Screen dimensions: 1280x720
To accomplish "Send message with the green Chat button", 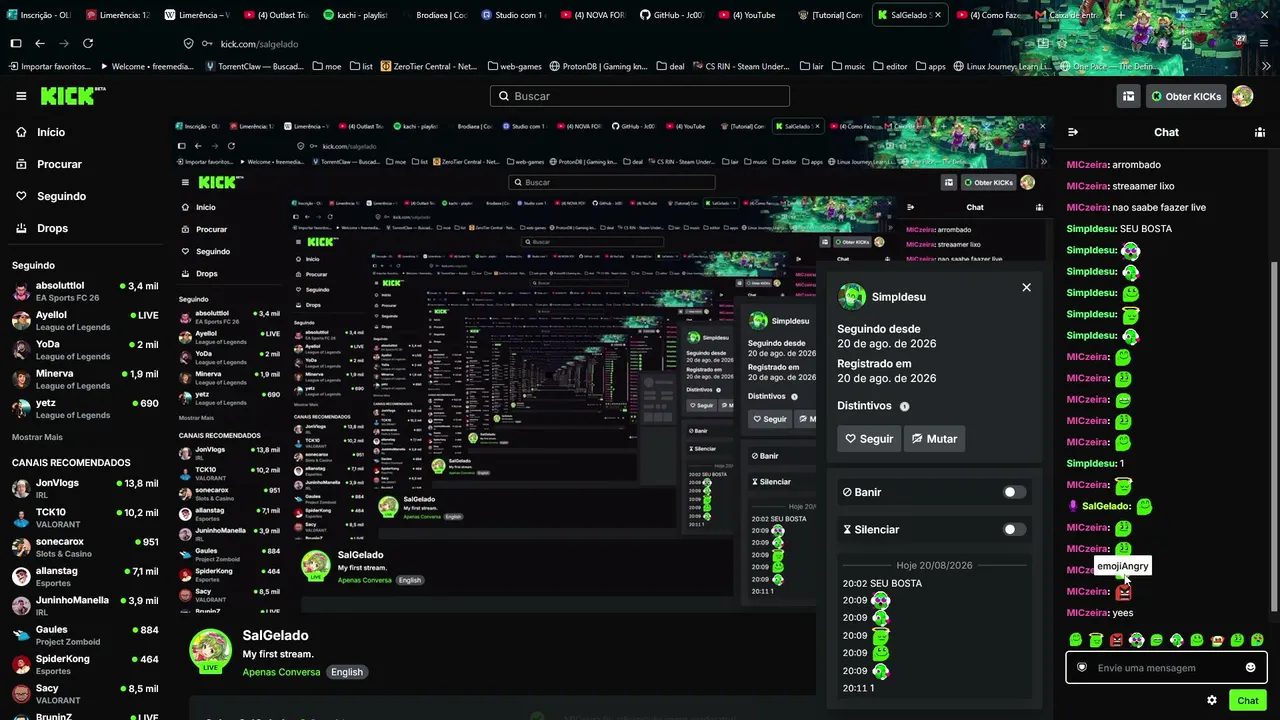I will [1247, 700].
